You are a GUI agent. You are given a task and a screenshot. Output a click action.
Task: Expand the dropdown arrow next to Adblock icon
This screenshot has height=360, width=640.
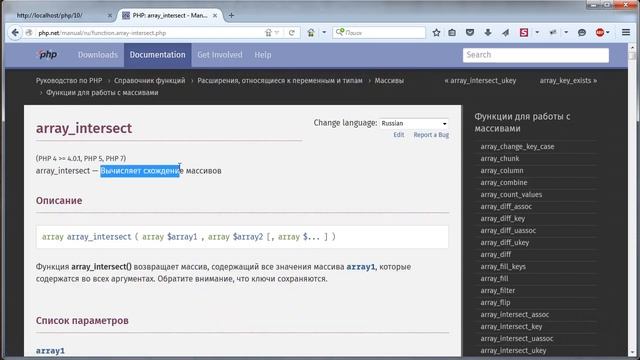coord(608,33)
